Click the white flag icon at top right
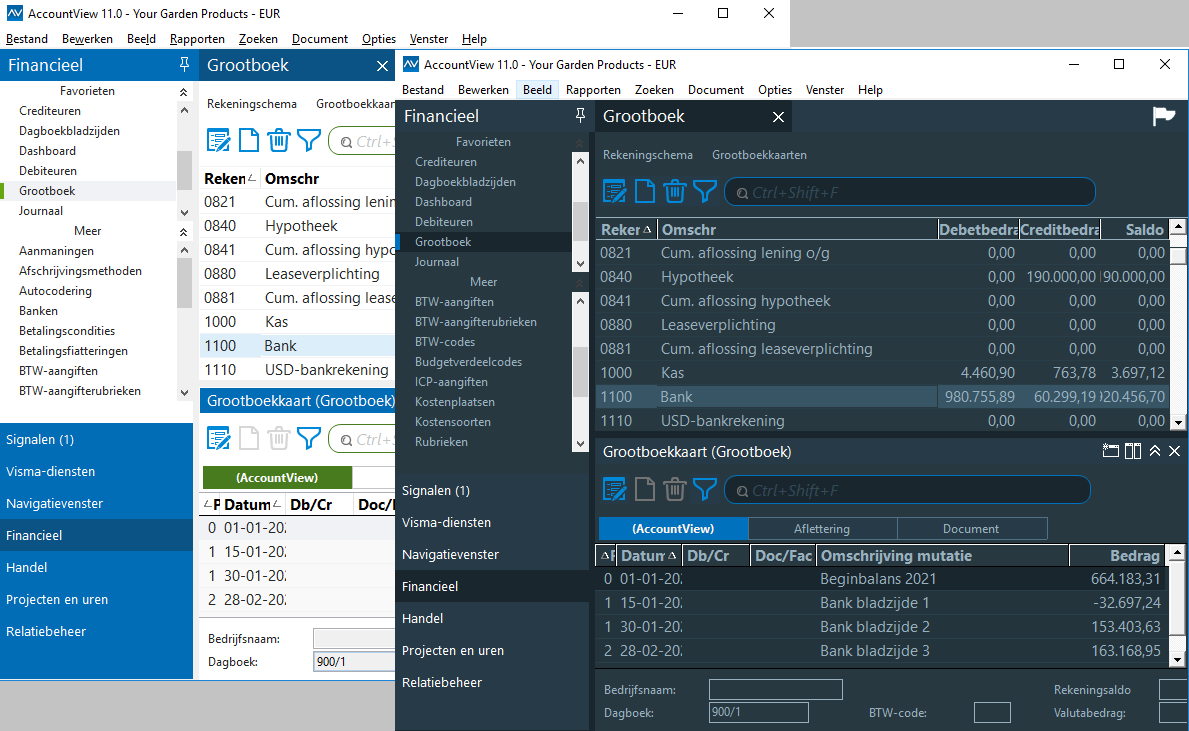Viewport: 1189px width, 731px height. (1163, 117)
